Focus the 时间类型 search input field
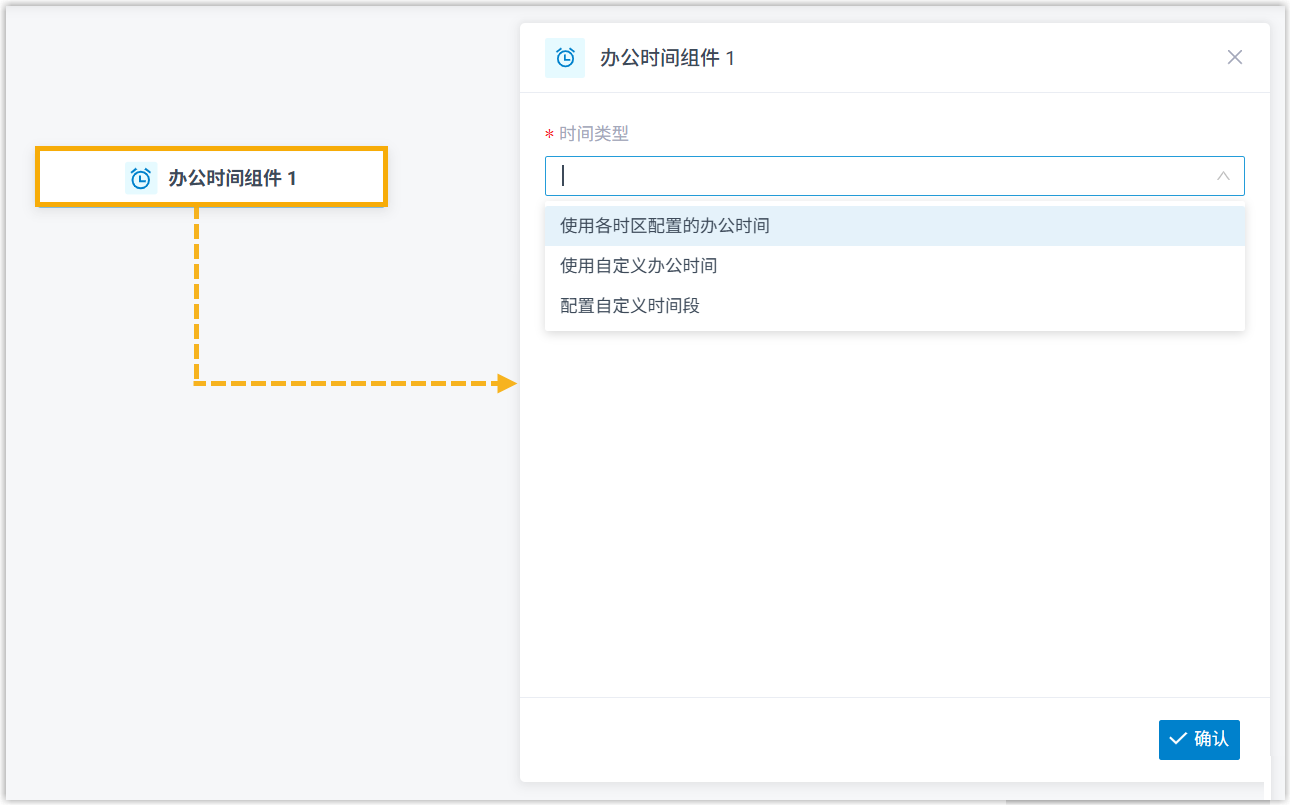This screenshot has height=806, width=1291. [880, 176]
